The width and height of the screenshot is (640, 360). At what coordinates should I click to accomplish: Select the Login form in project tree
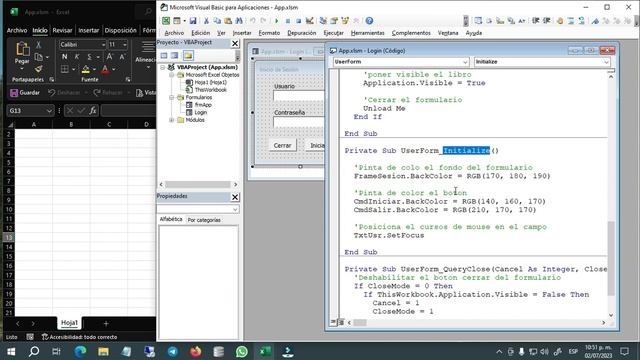click(200, 112)
